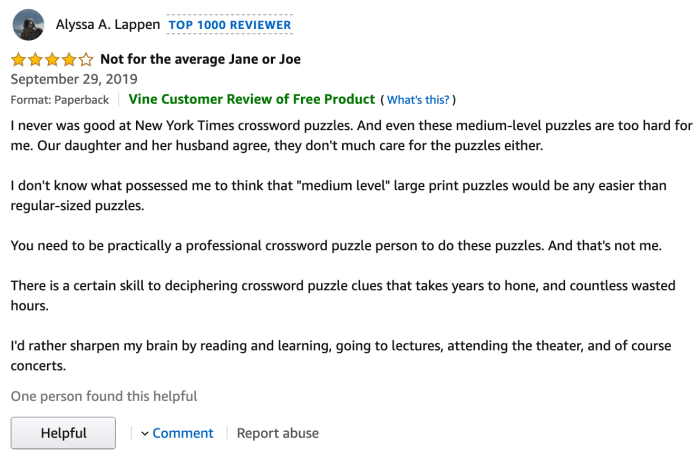Click "Vine Customer Review of Free Product" text

[251, 99]
